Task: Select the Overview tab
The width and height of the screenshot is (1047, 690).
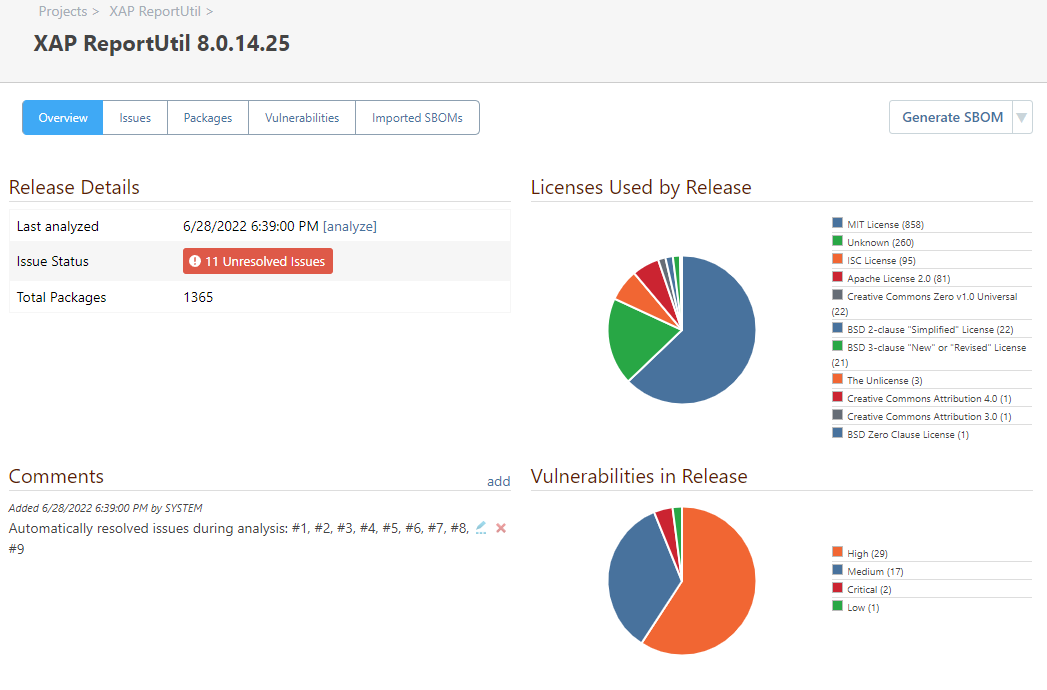Action: [63, 118]
